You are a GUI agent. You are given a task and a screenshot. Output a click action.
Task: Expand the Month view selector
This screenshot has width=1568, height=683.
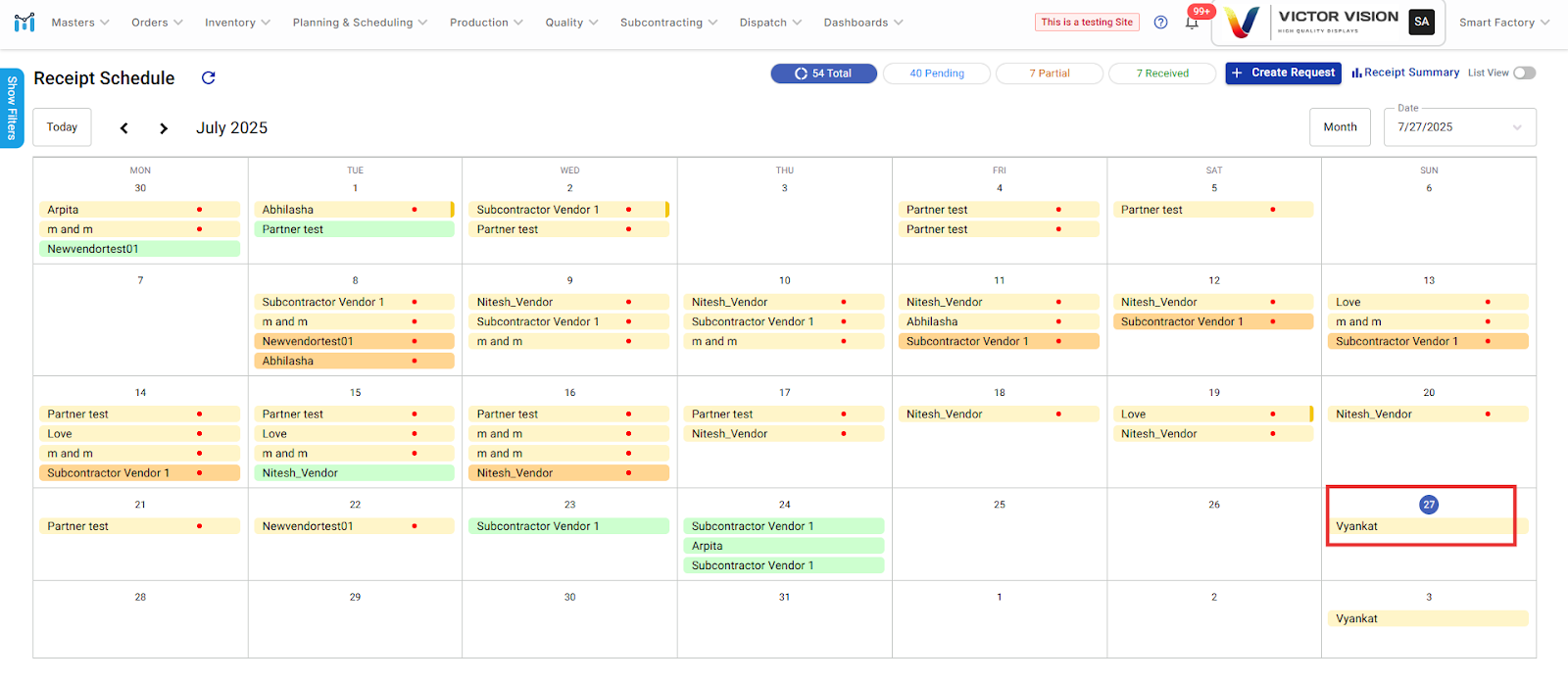pyautogui.click(x=1340, y=127)
